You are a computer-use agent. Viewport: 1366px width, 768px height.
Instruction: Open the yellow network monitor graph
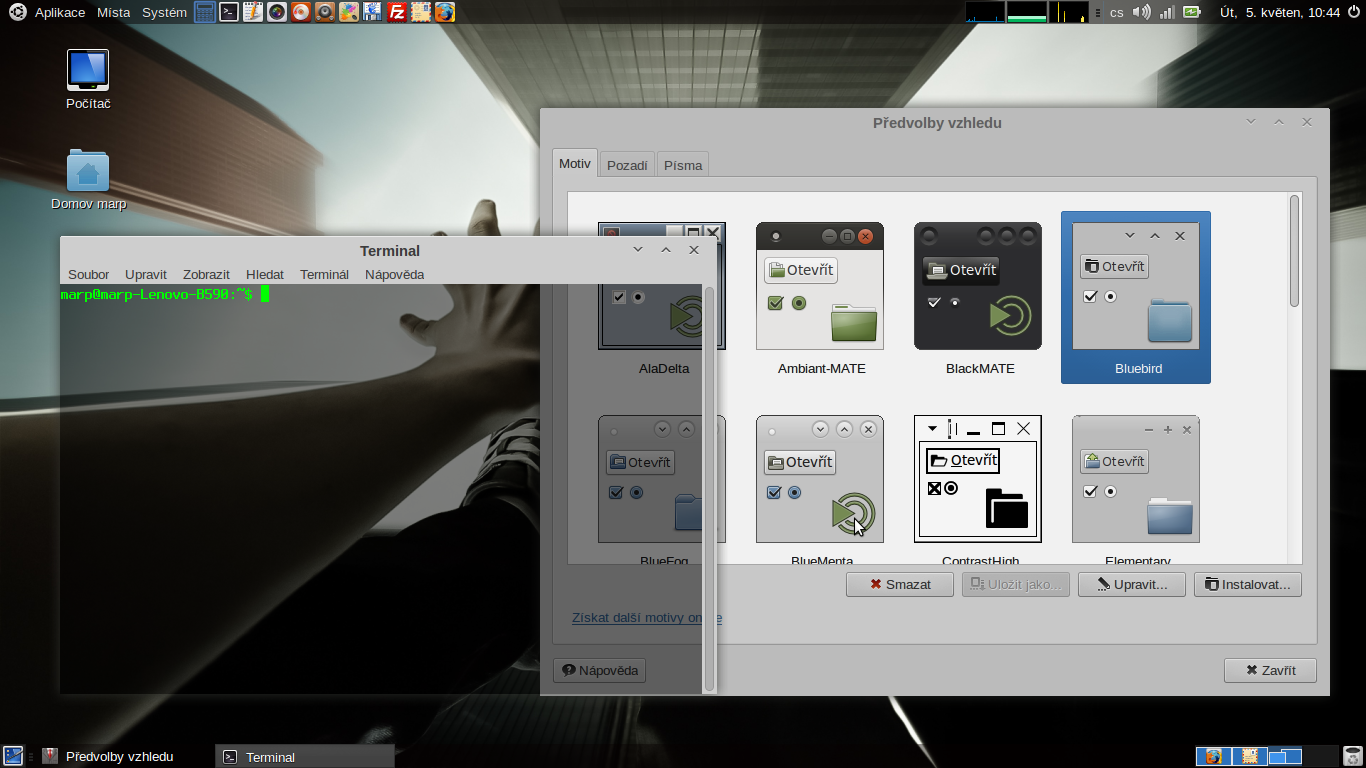point(1068,12)
